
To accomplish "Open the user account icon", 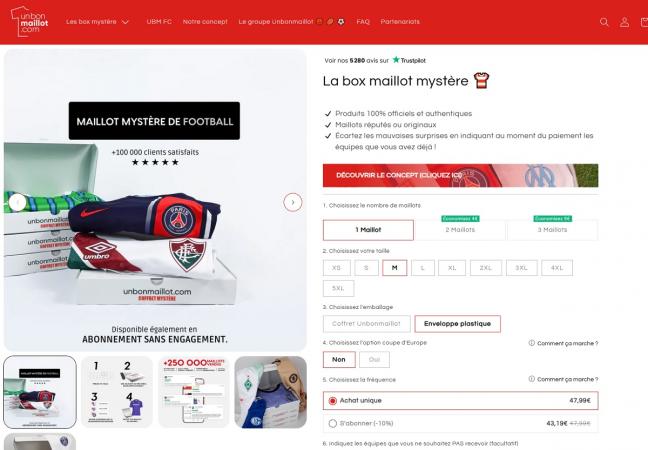I will tap(624, 22).
